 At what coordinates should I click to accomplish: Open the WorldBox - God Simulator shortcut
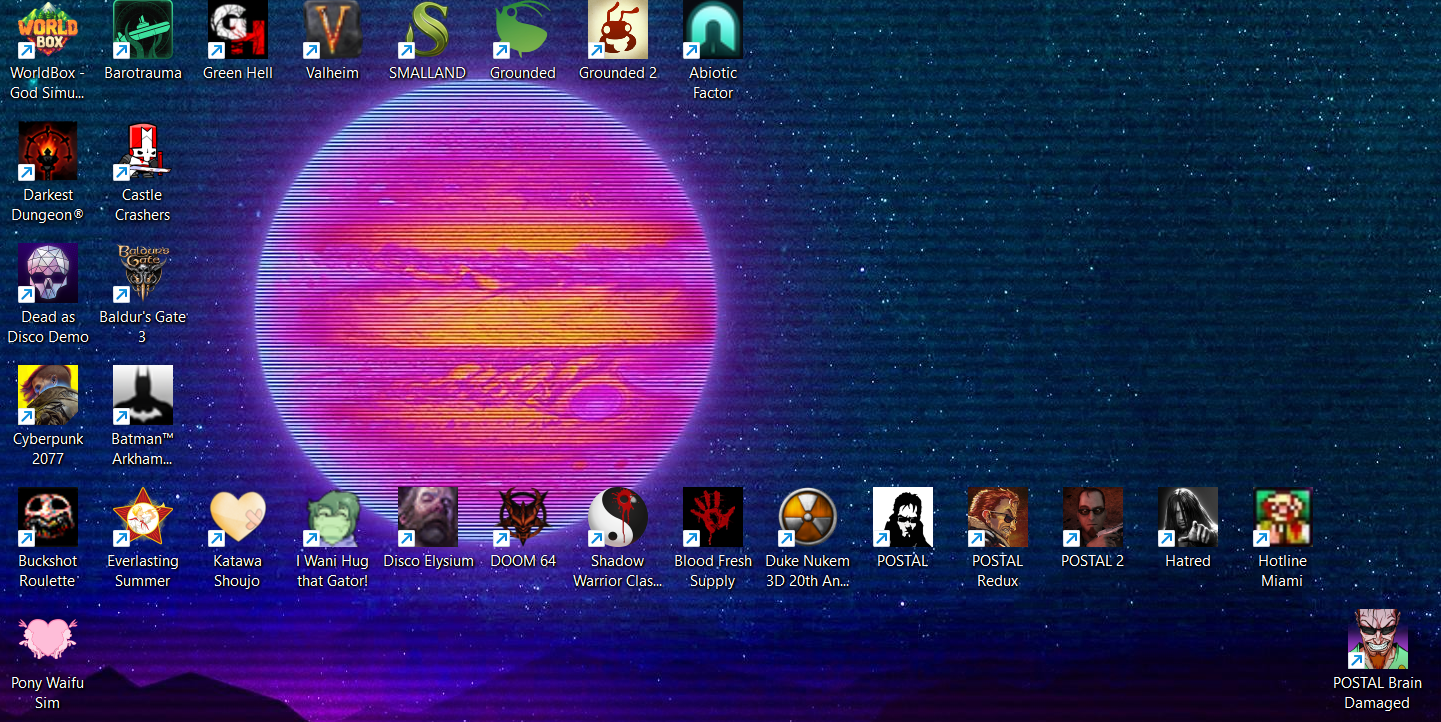click(x=48, y=30)
